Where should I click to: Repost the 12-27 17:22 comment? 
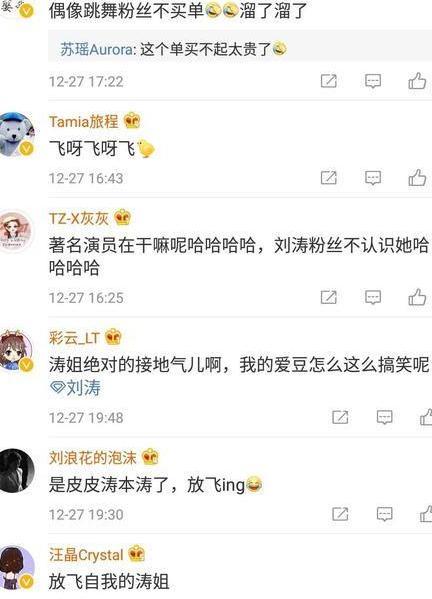click(328, 81)
